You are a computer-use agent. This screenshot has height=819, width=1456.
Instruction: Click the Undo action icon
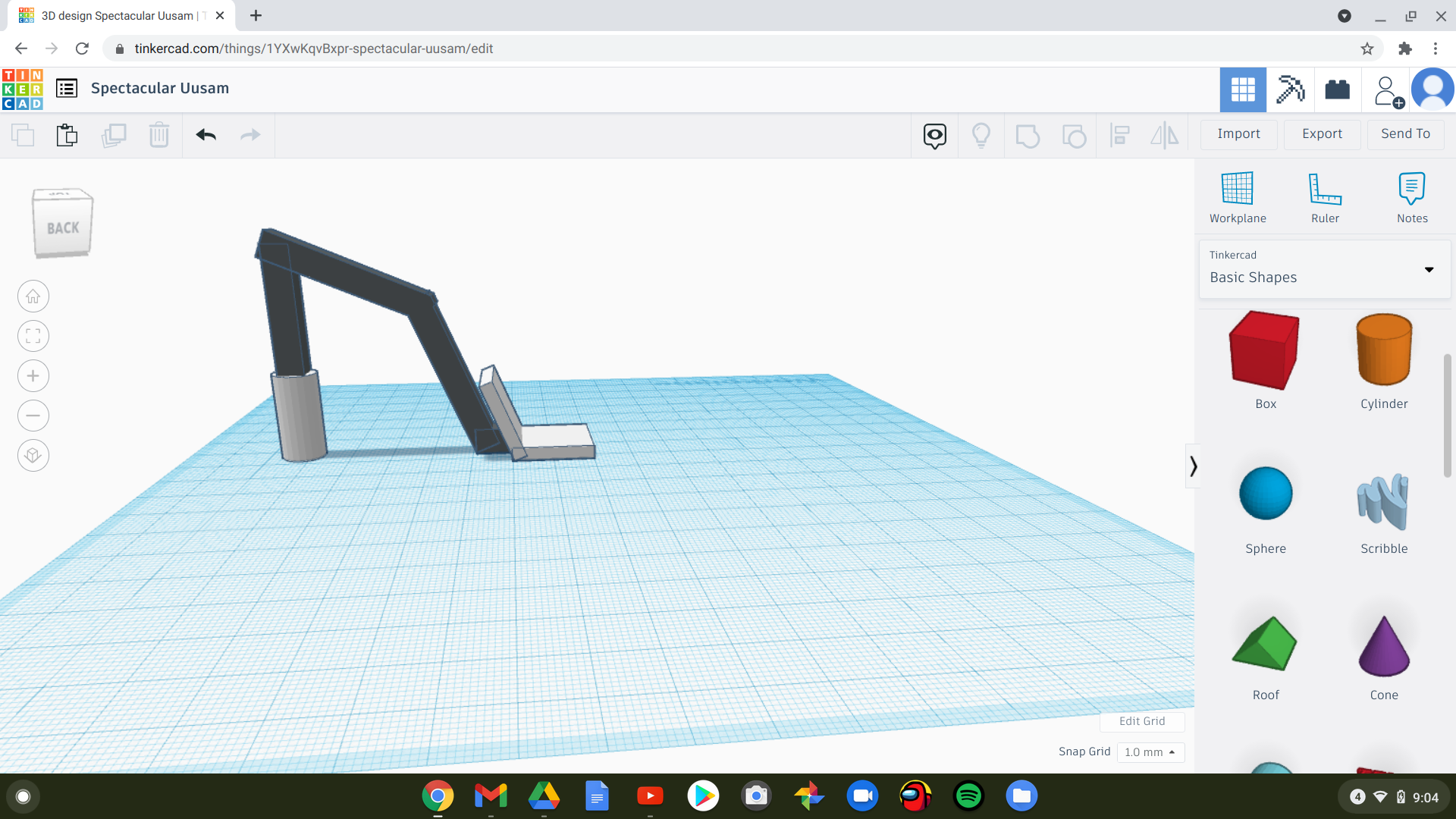tap(206, 135)
